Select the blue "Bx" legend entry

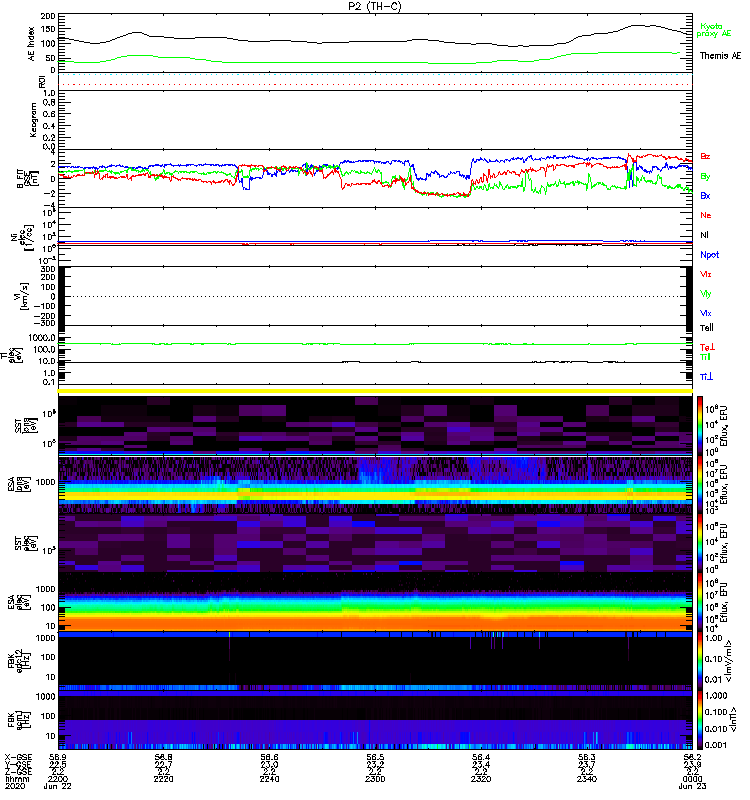705,196
